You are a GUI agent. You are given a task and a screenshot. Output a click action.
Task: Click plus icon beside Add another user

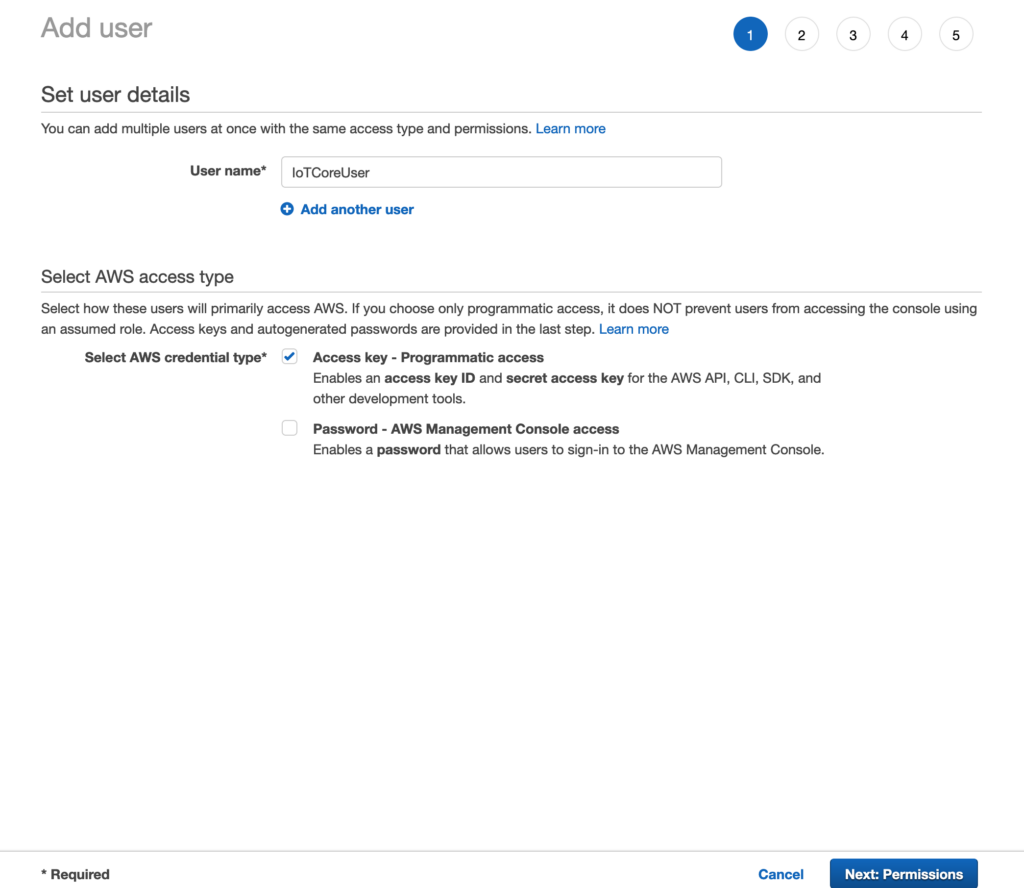(x=287, y=209)
